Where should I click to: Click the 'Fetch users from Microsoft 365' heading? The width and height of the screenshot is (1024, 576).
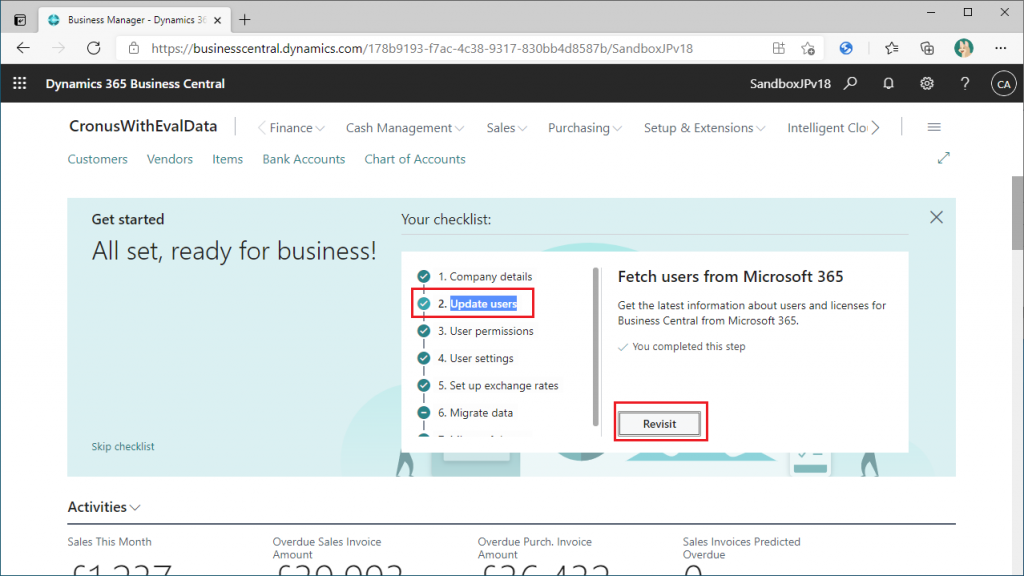tap(730, 276)
